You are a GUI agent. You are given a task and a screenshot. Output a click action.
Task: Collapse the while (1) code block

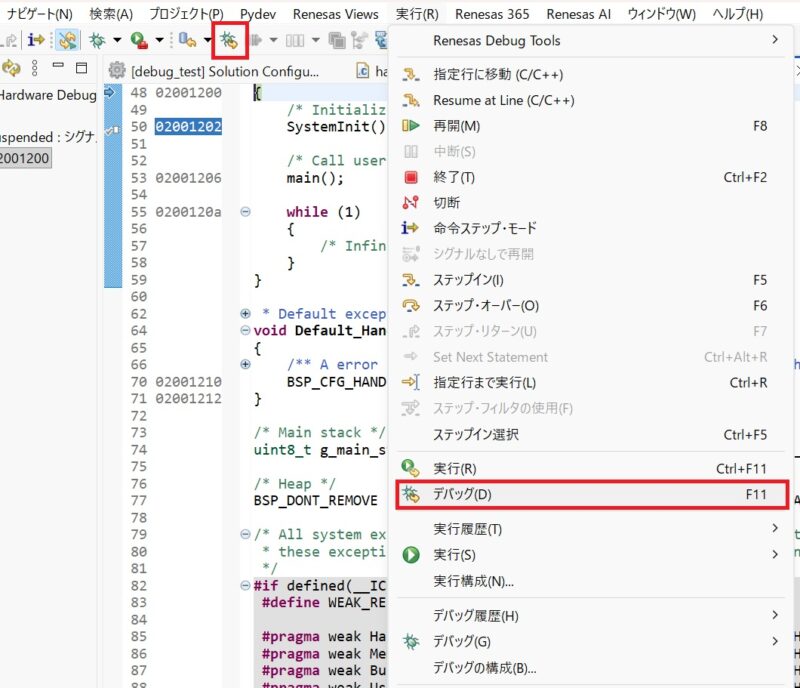pyautogui.click(x=246, y=212)
